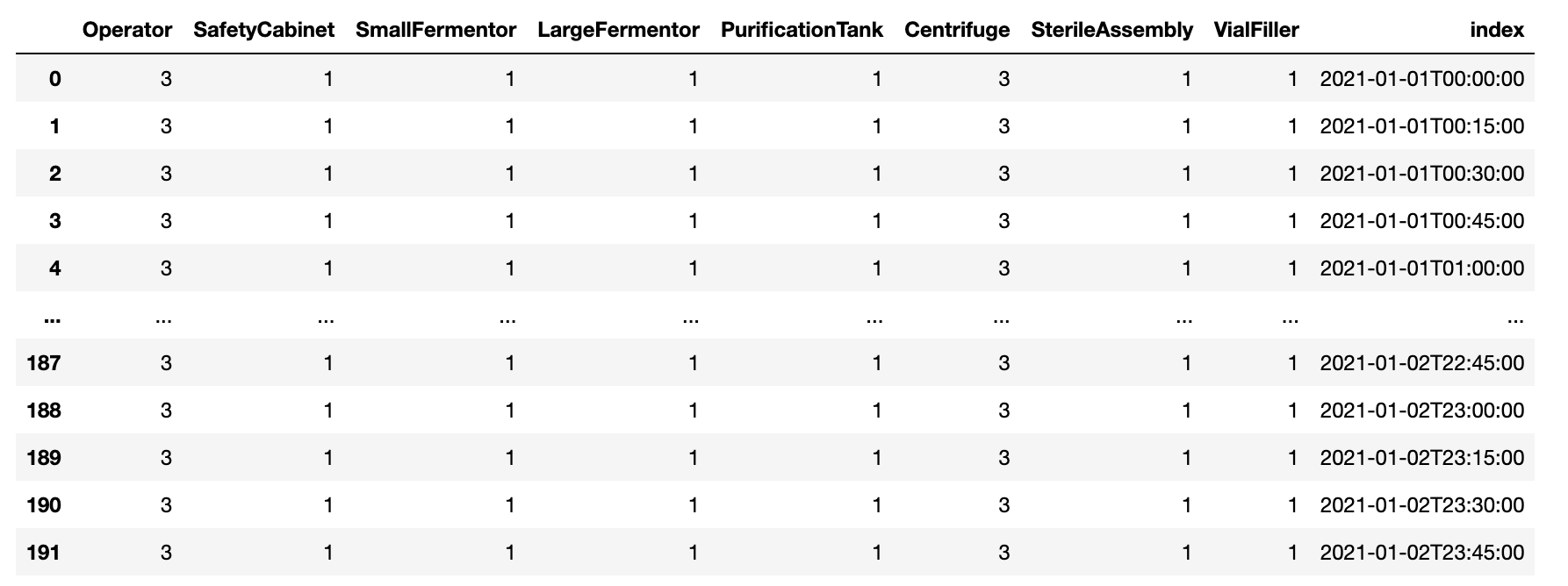Viewport: 1568px width, 586px height.
Task: Click the index column header
Action: coord(1497,30)
